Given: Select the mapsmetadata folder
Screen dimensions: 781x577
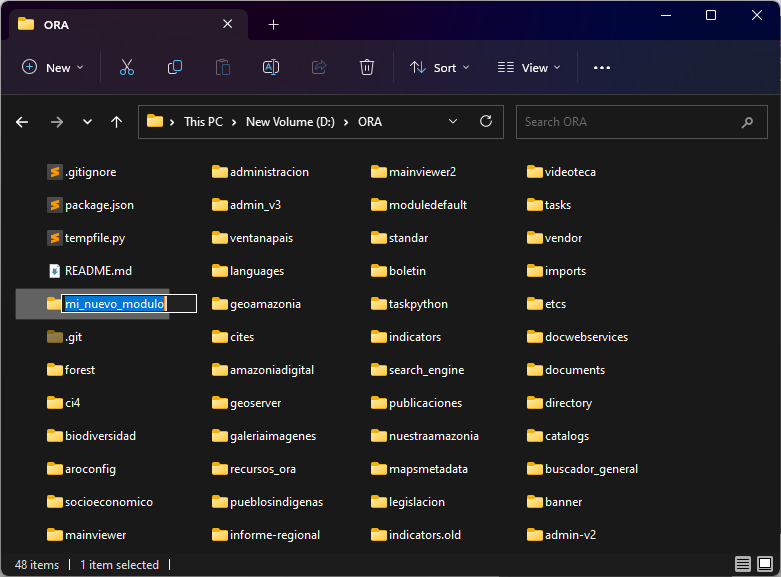Looking at the screenshot, I should (419, 469).
